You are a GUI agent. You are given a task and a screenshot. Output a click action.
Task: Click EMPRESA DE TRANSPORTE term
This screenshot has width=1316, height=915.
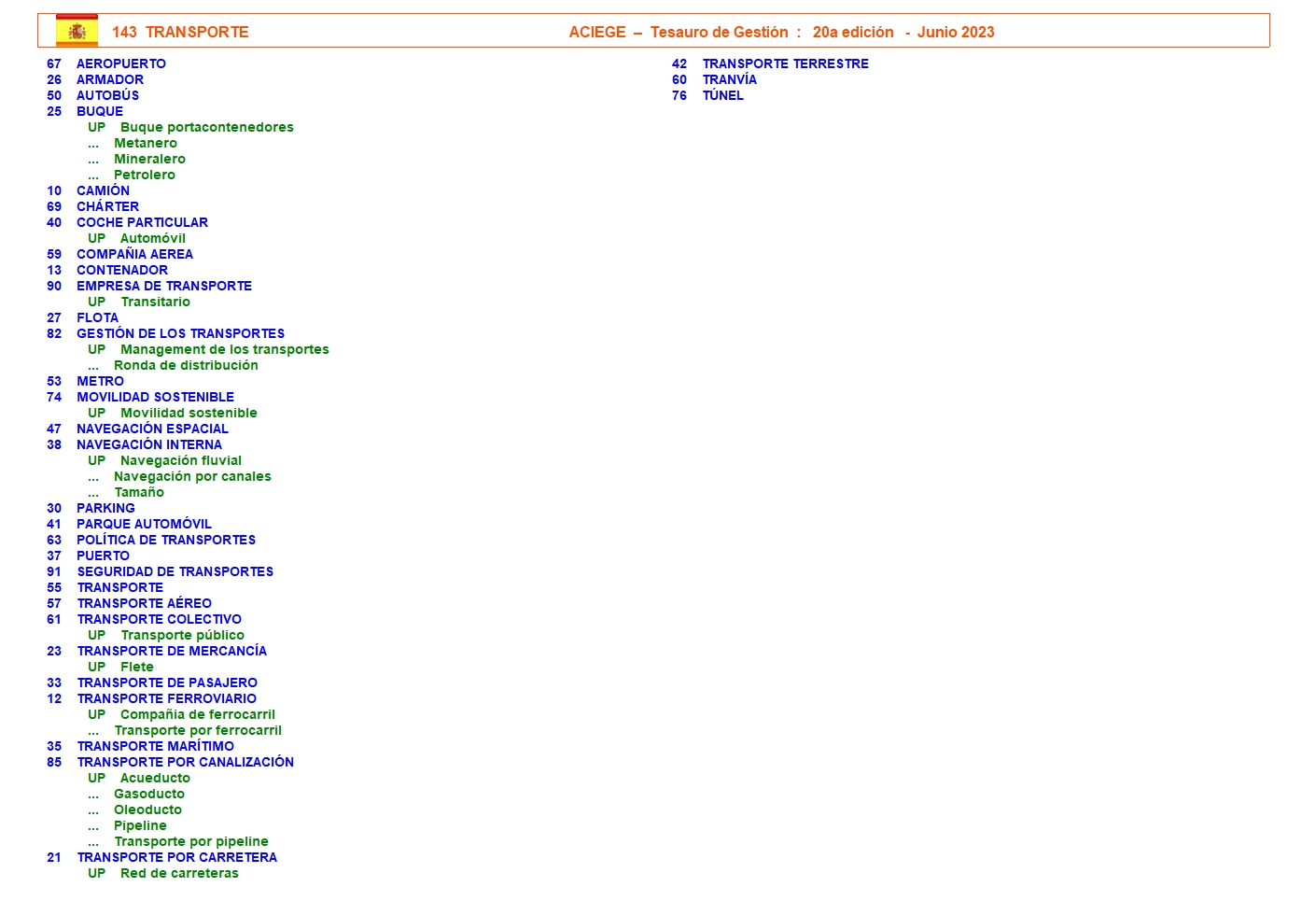pos(164,286)
